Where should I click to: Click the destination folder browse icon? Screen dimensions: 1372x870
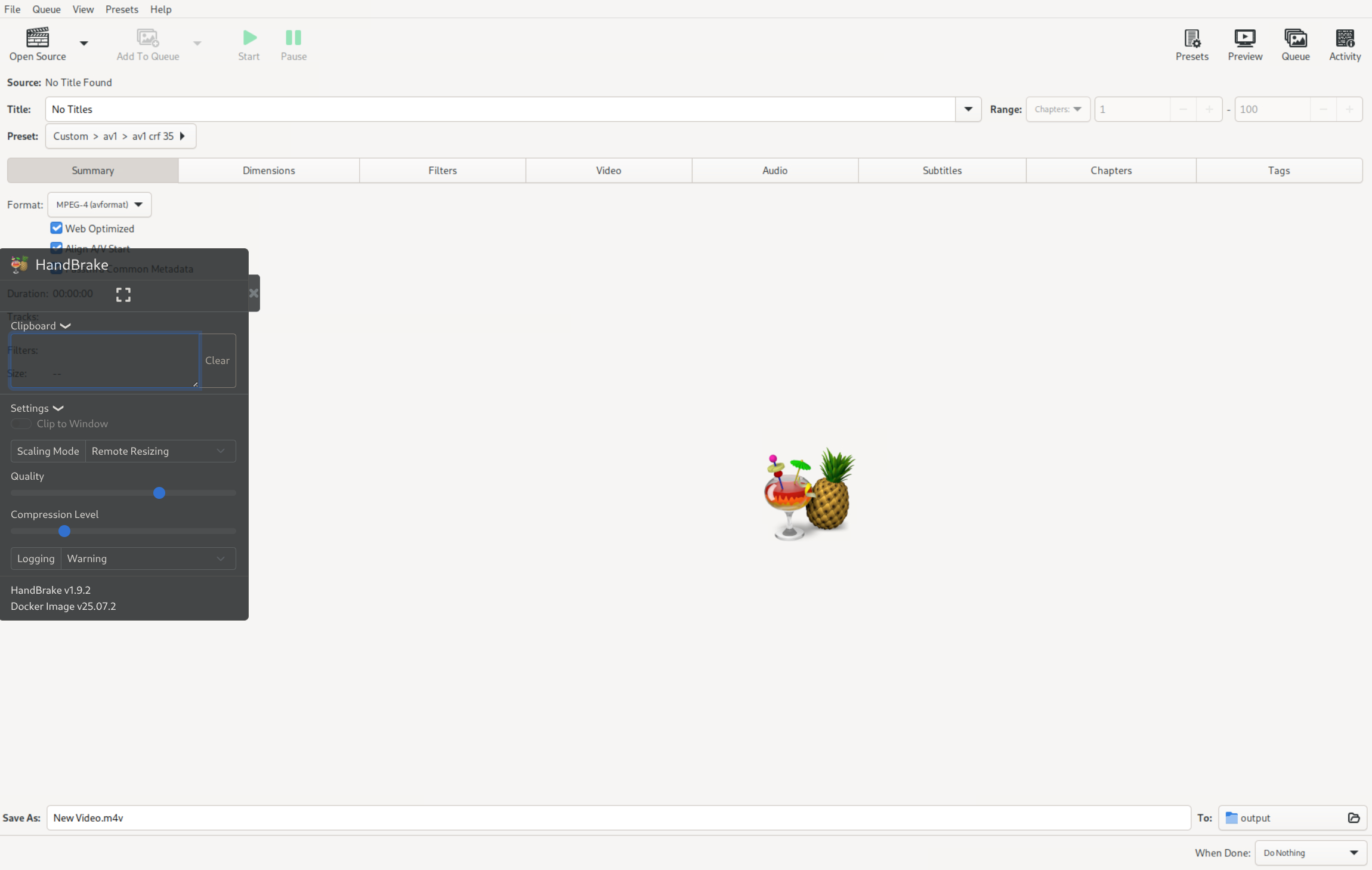click(x=1354, y=818)
